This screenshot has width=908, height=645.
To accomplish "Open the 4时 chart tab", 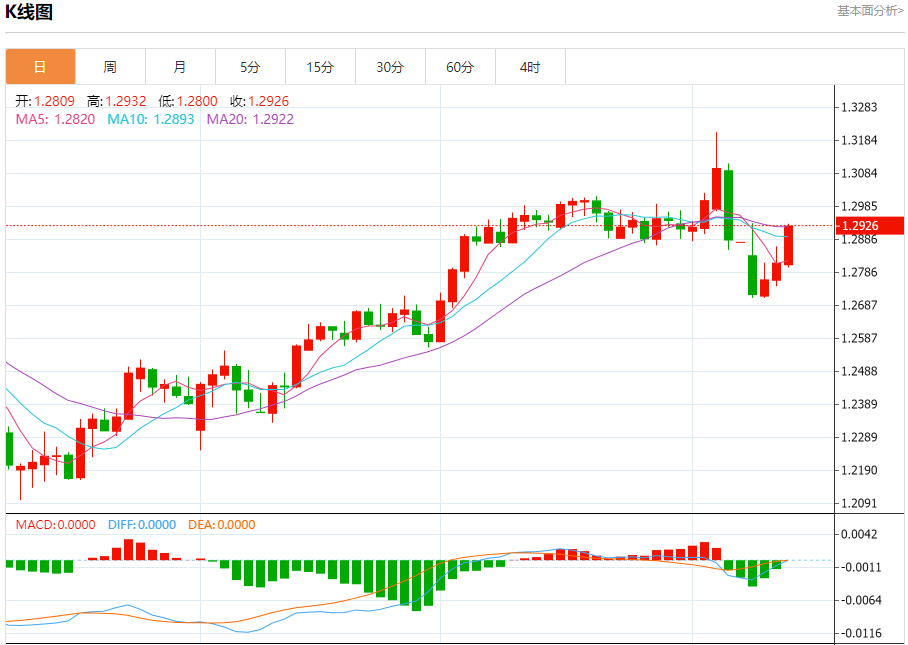I will click(x=530, y=67).
